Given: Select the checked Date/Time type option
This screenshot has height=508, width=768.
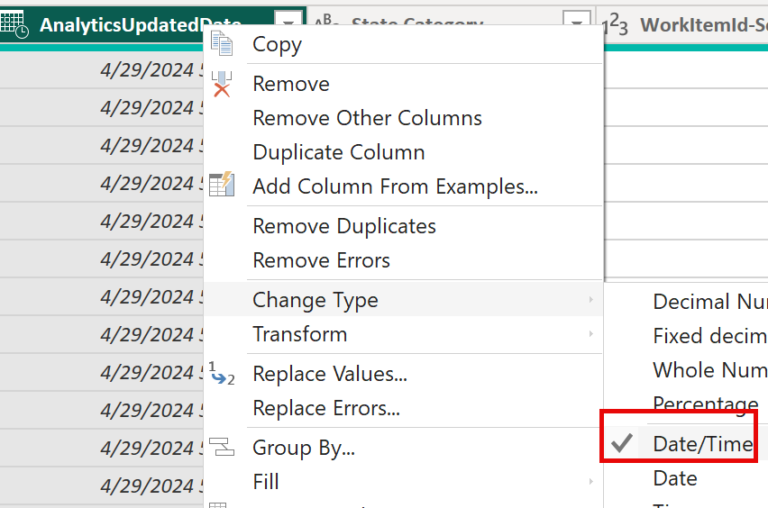Looking at the screenshot, I should 701,443.
